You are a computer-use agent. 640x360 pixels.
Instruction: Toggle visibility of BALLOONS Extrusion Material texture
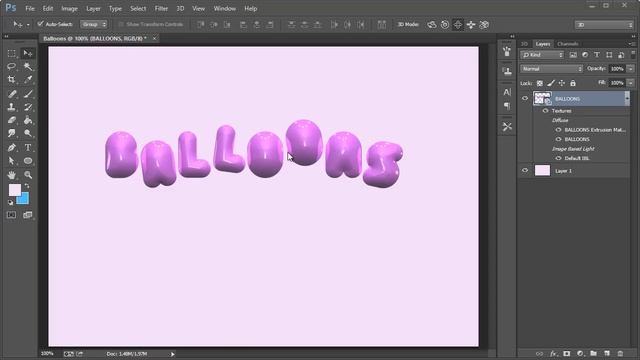click(x=558, y=130)
